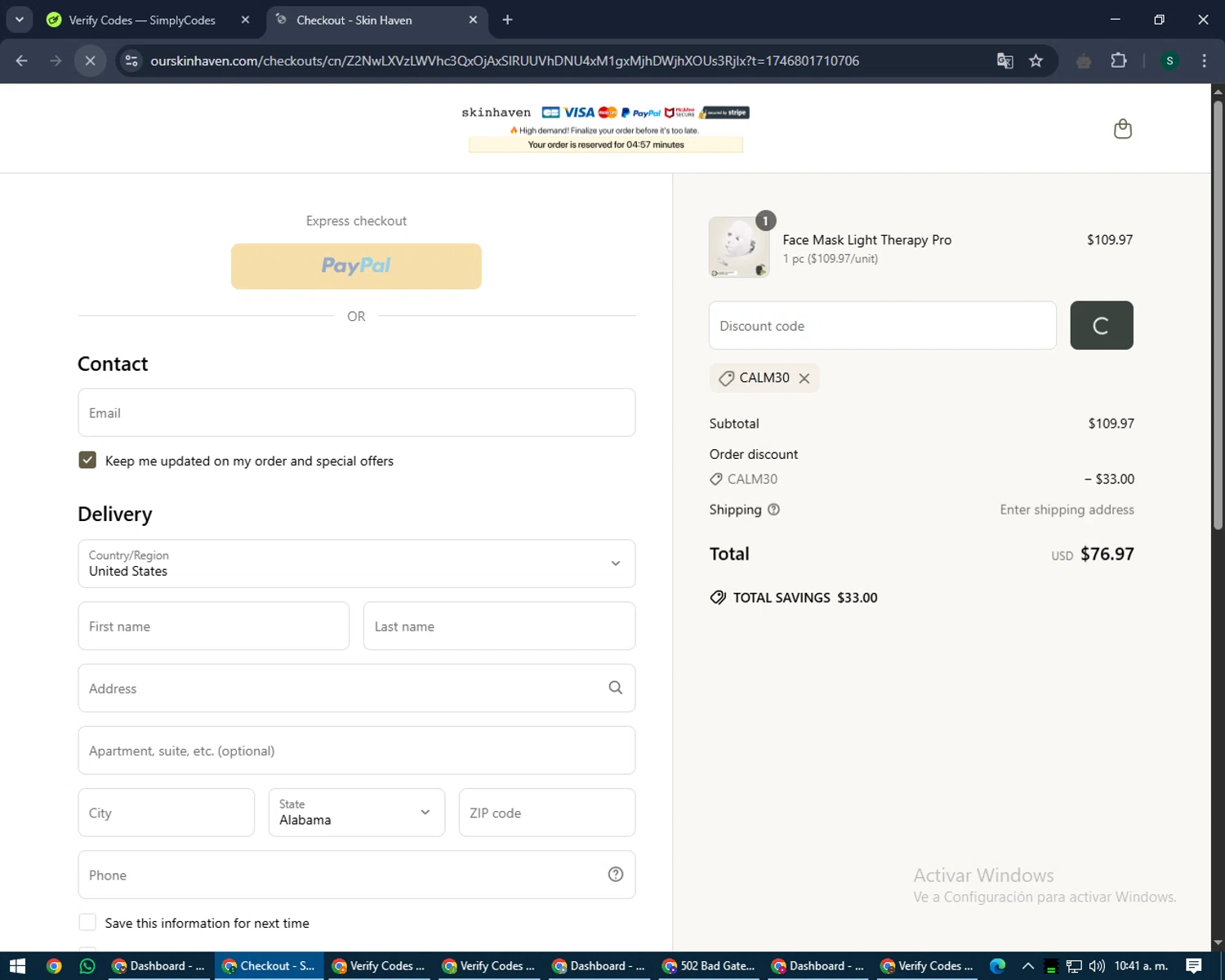Screen dimensions: 1225x980
Task: Go back to the previous page
Action: (22, 60)
